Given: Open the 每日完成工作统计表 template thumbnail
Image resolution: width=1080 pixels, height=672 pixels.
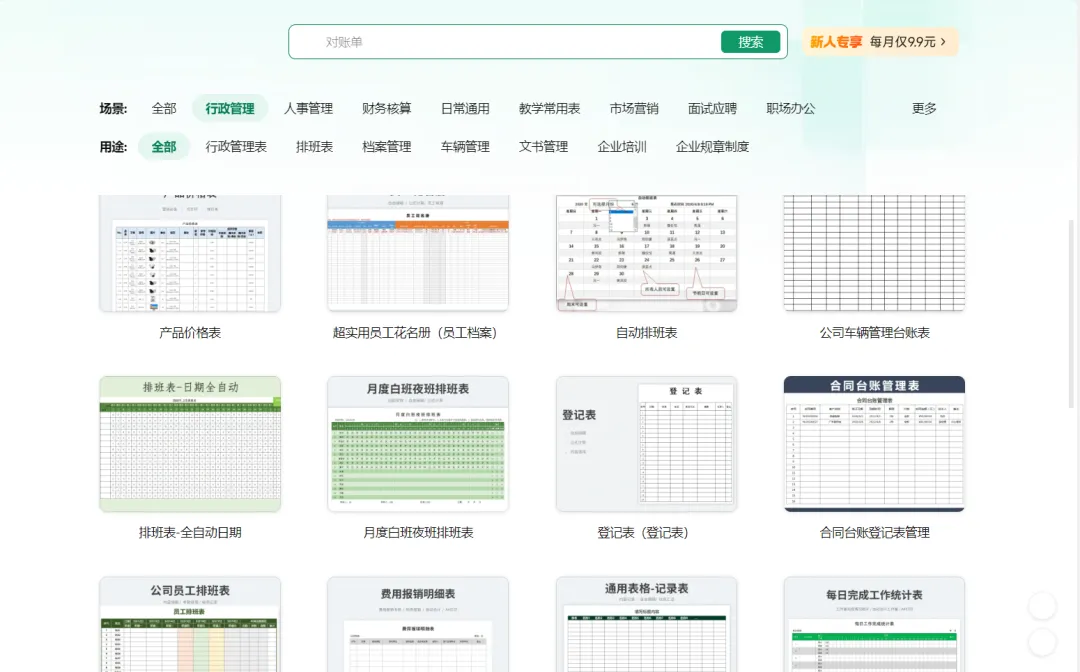Looking at the screenshot, I should coord(874,624).
